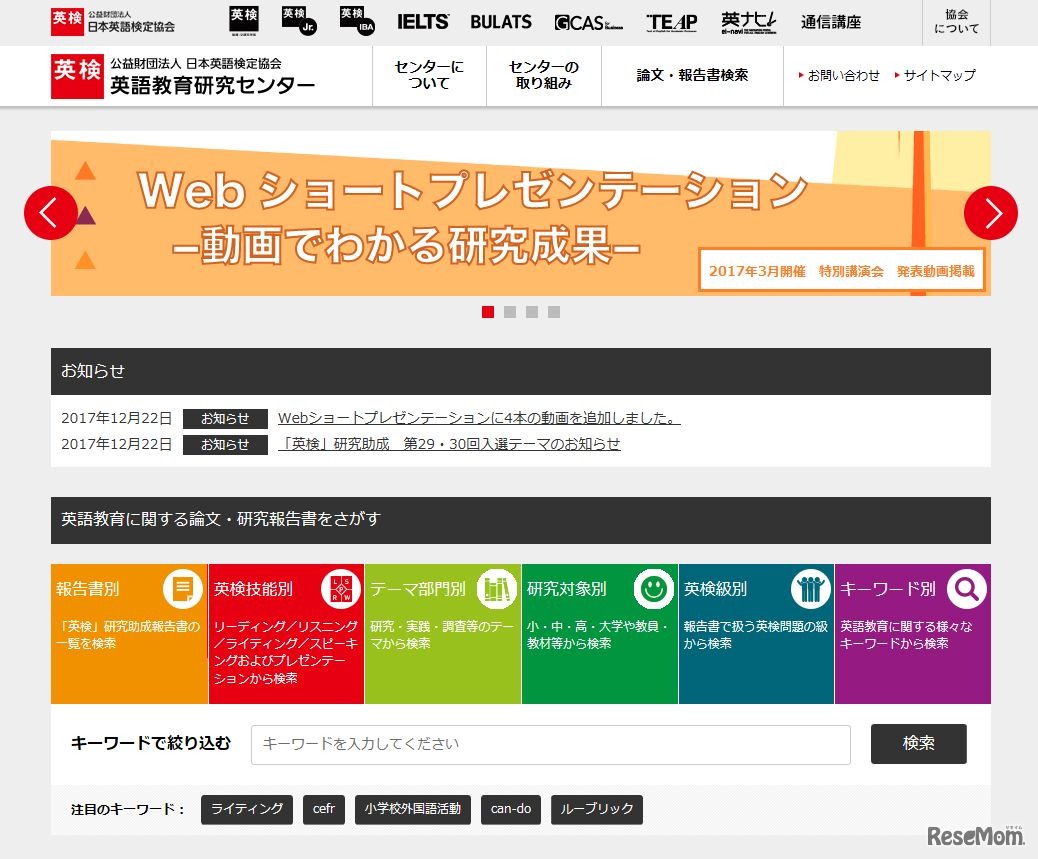Viewport: 1038px width, 859px height.
Task: Advance banner with right arrow button
Action: pos(990,213)
